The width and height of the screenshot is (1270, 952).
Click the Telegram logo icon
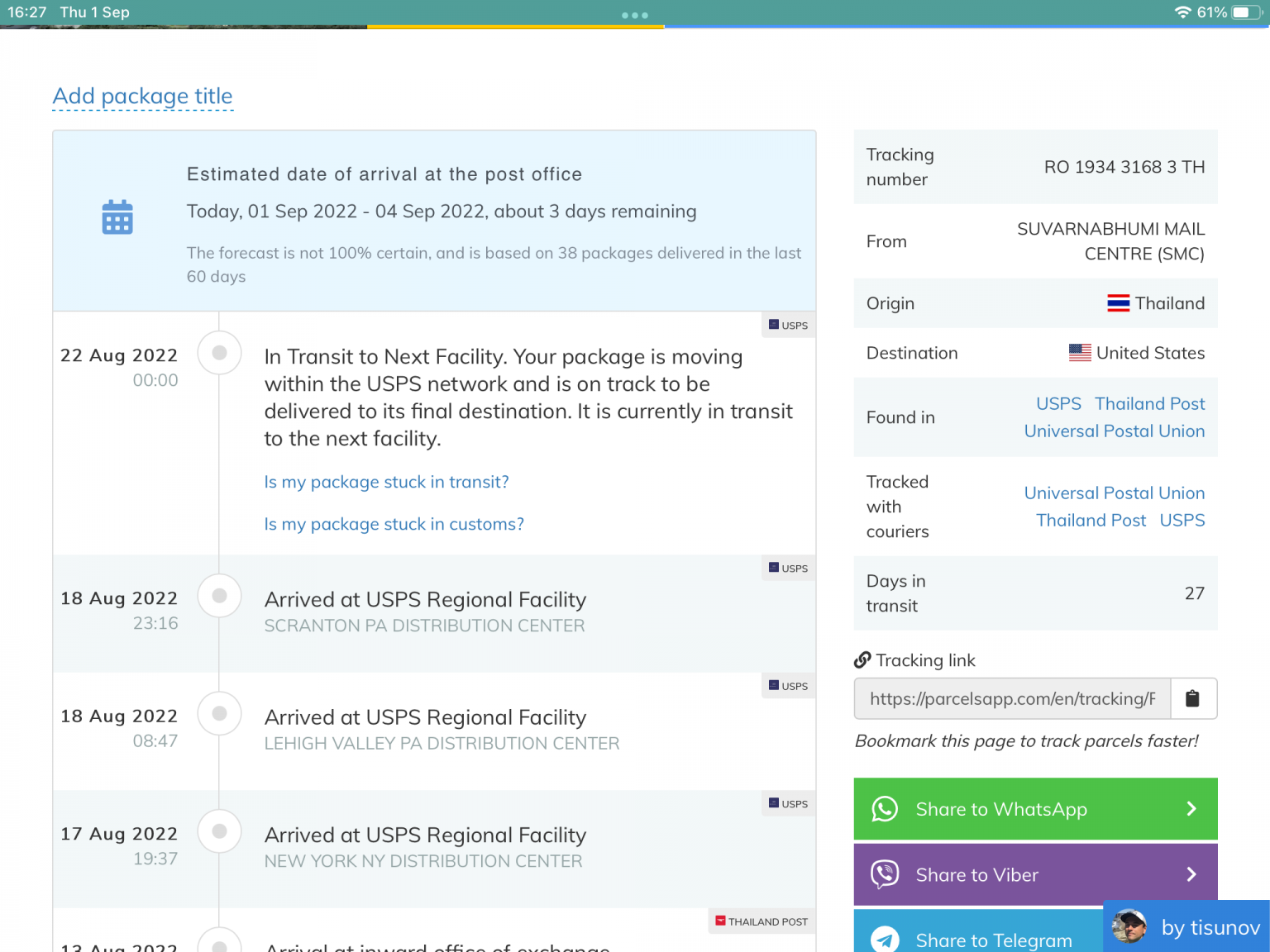[885, 940]
